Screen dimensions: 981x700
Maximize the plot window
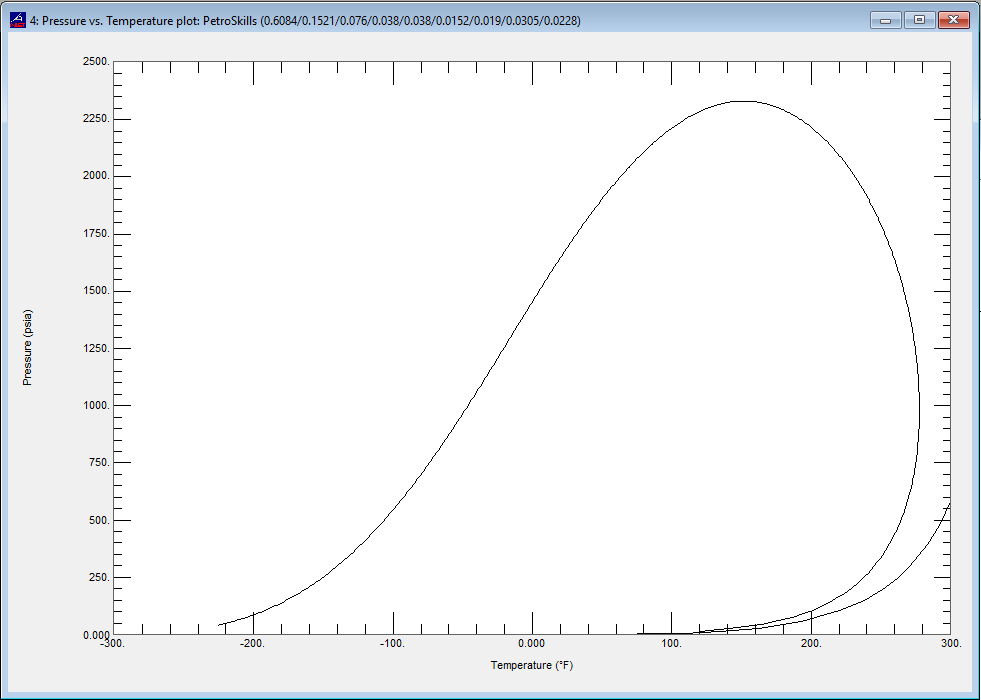pos(918,19)
